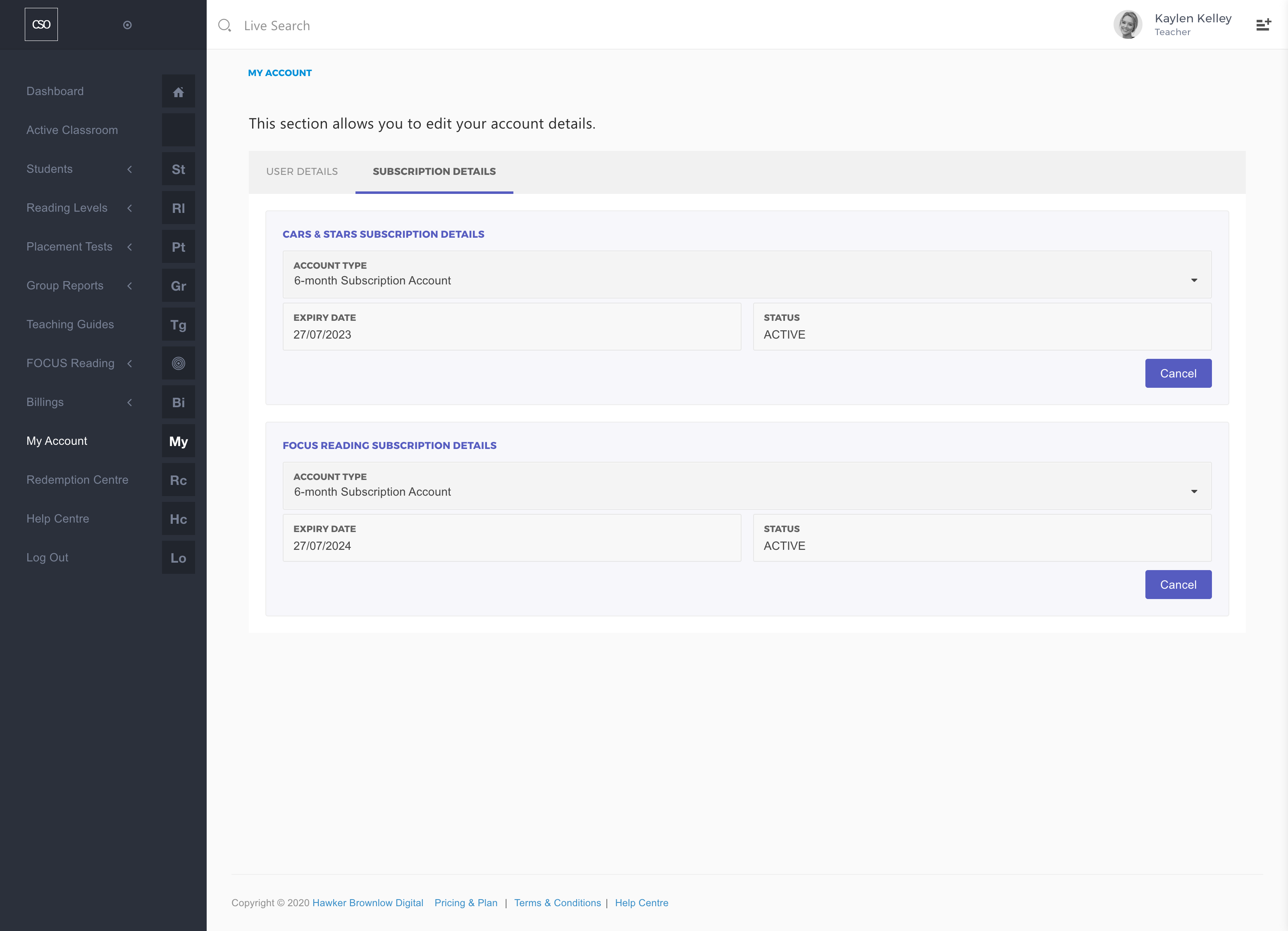This screenshot has width=1288, height=931.
Task: Expand the FOCUS Reading submenu chevron
Action: tap(129, 363)
